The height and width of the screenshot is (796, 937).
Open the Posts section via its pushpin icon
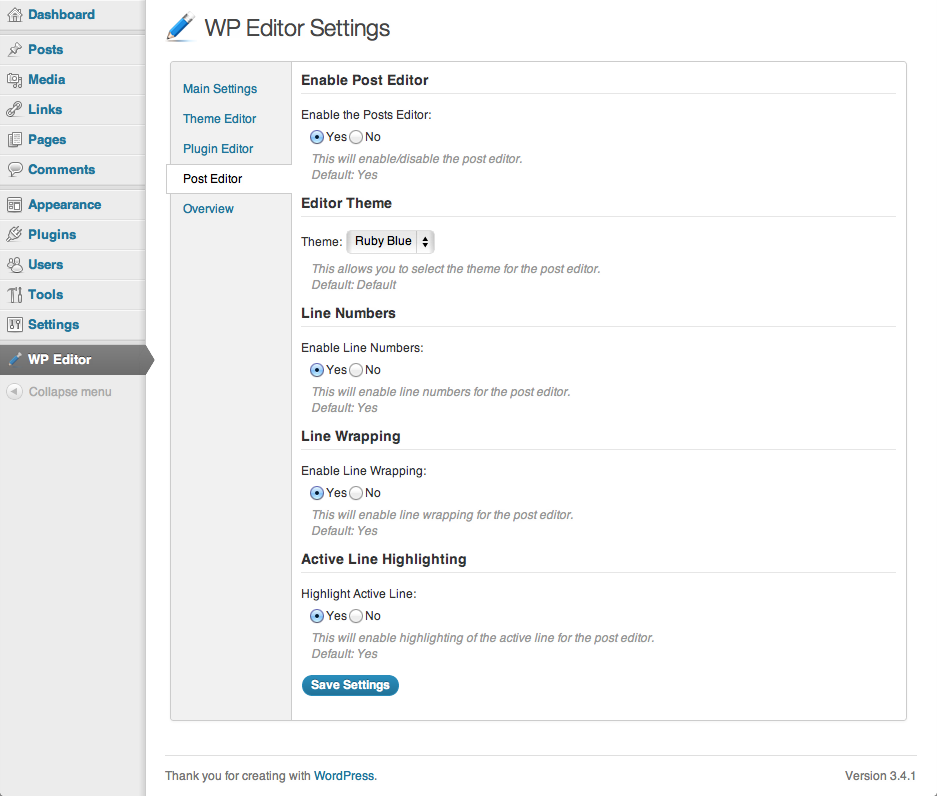click(x=16, y=49)
